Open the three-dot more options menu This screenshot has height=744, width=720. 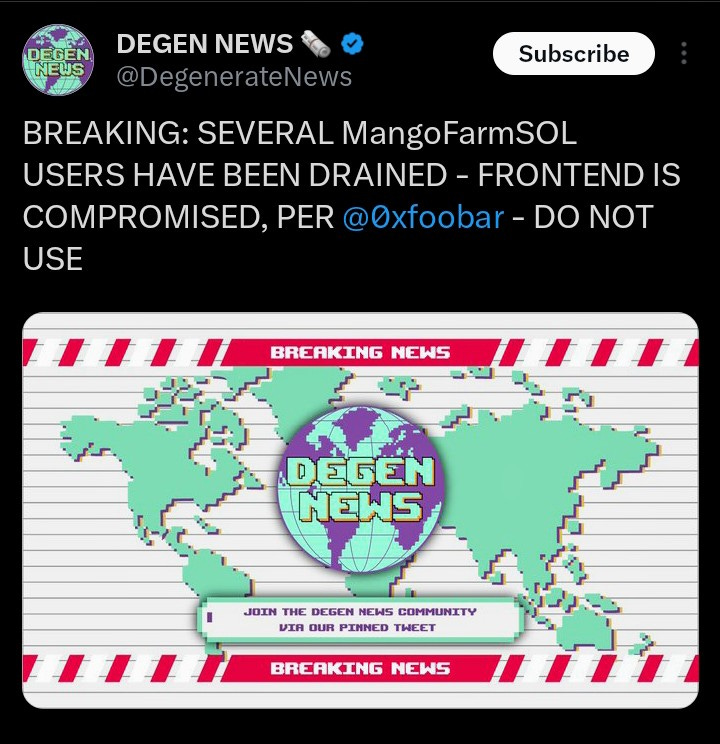683,53
